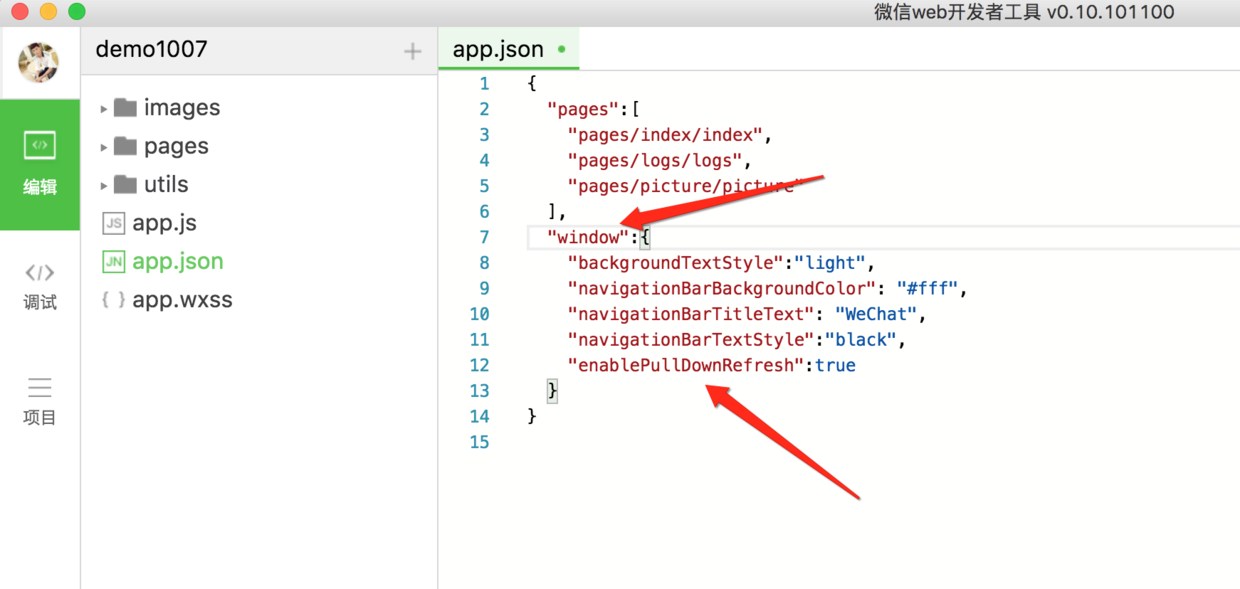Switch to the 调试 debug section
Screen dimensions: 1240x589
tap(40, 287)
